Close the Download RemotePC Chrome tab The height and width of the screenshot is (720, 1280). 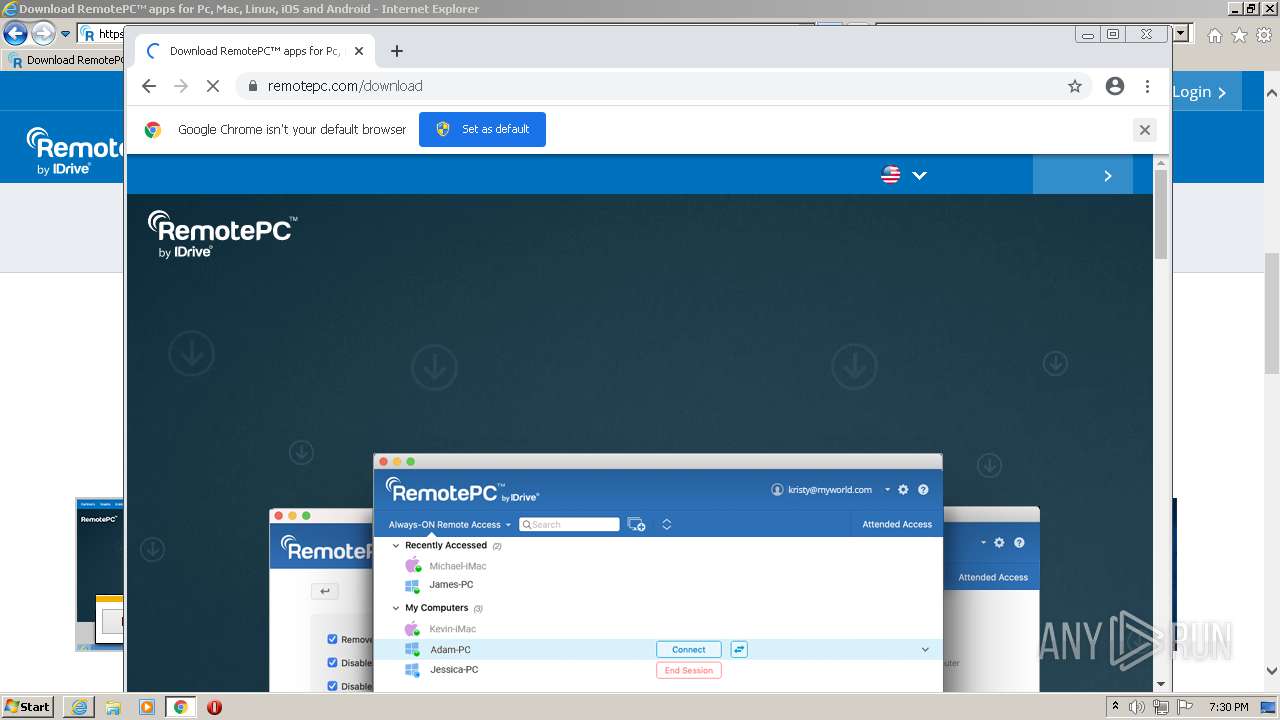pyautogui.click(x=359, y=51)
